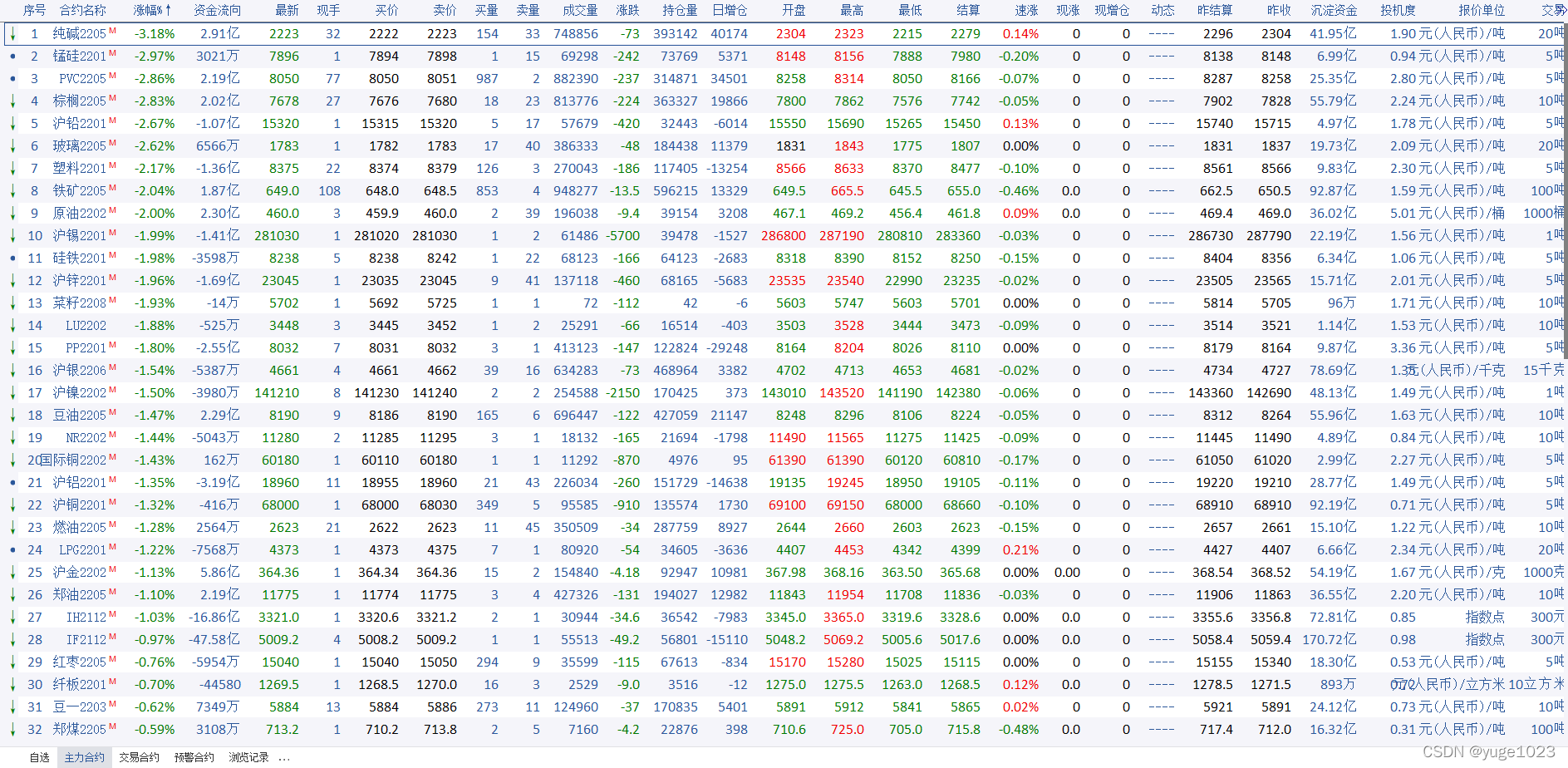Click 铁矿2205 涨幅 value -2.04%
This screenshot has width=1568, height=768.
pos(155,190)
